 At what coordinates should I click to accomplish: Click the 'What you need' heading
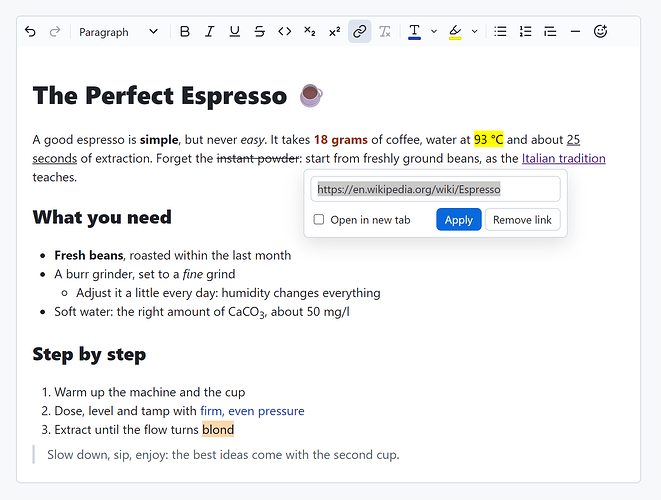pos(102,218)
